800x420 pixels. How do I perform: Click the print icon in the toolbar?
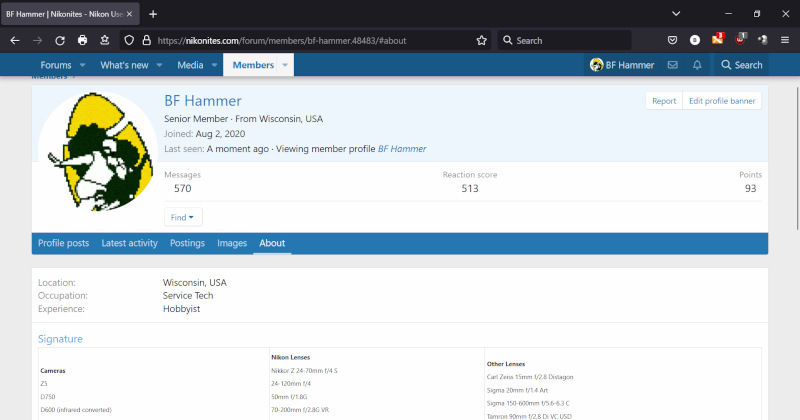(82, 41)
